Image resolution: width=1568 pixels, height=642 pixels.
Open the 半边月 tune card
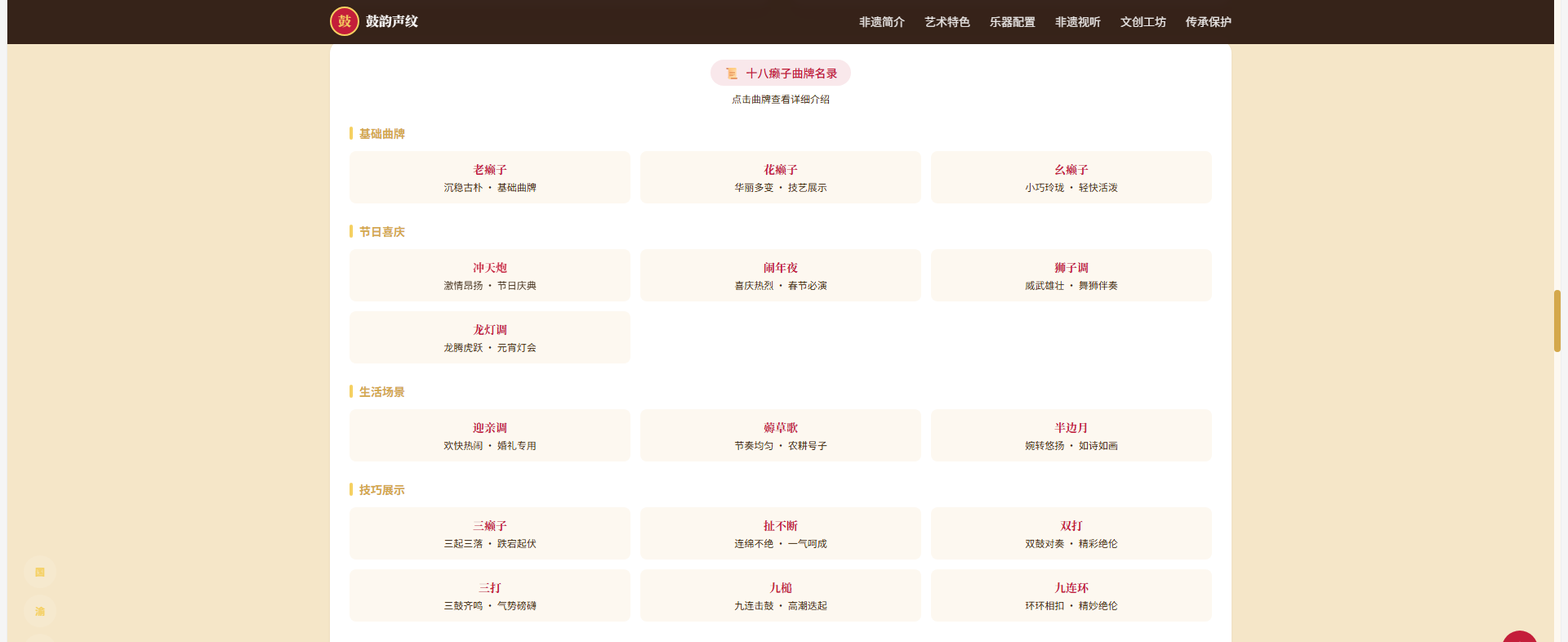click(x=1071, y=435)
